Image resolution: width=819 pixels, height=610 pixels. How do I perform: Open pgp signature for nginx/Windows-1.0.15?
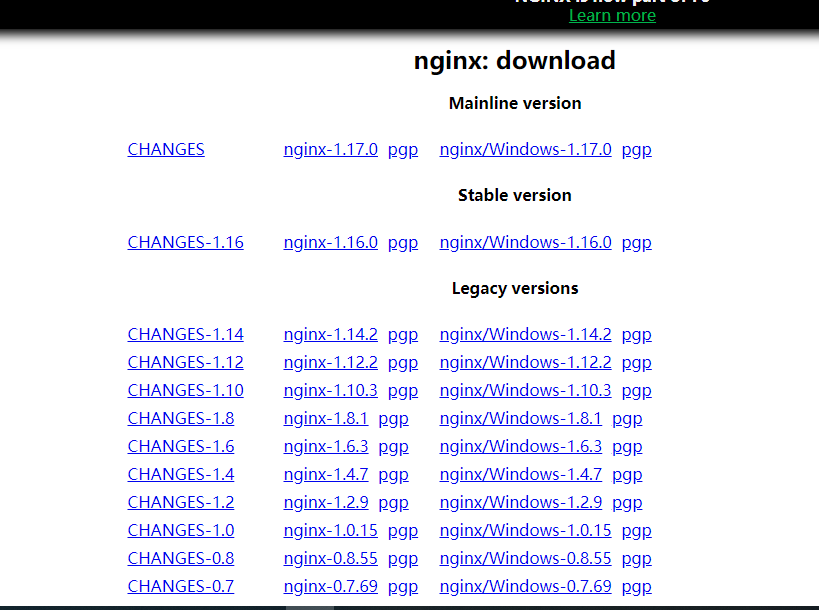(x=637, y=532)
